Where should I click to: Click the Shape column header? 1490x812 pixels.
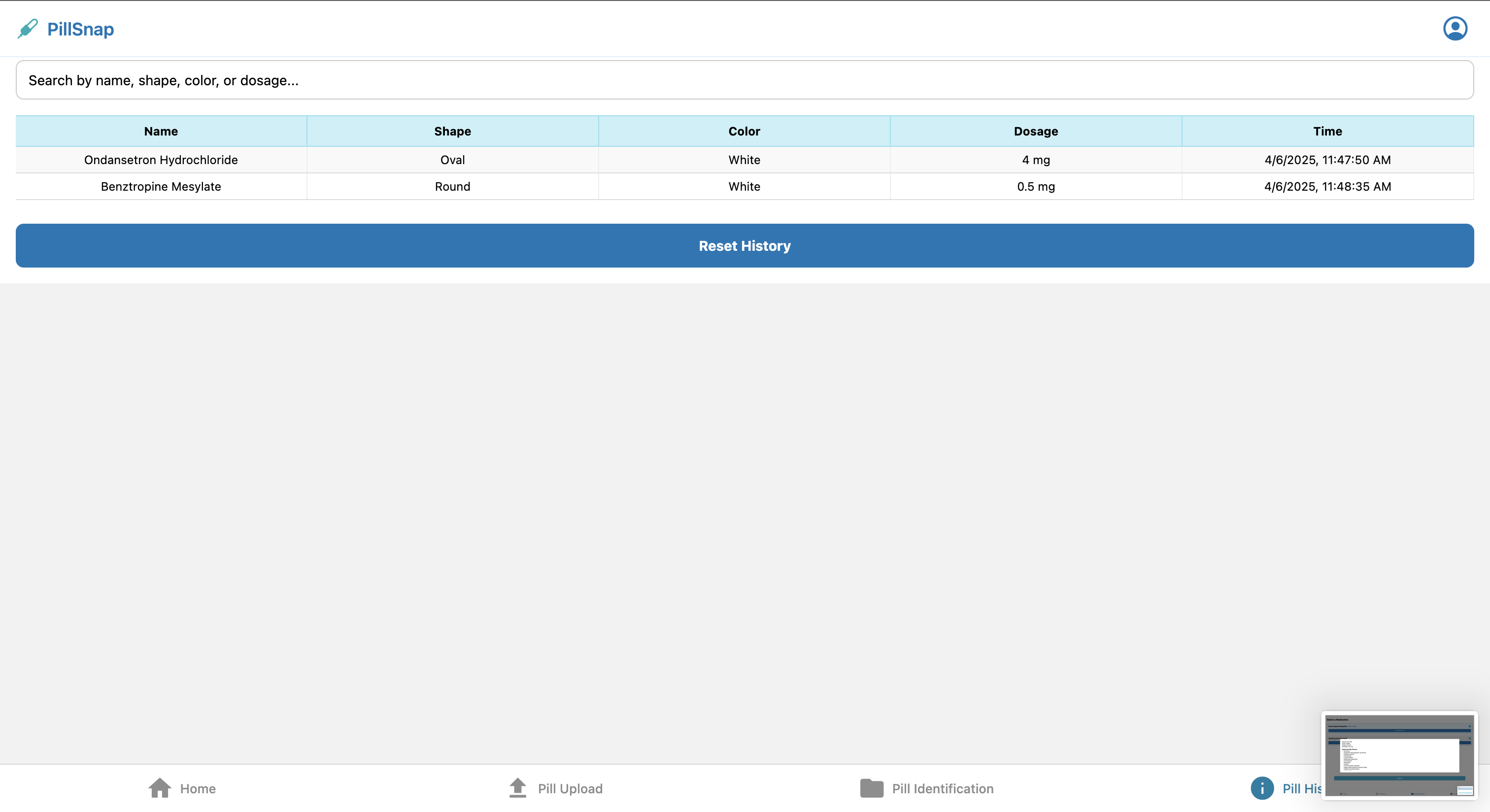[452, 131]
